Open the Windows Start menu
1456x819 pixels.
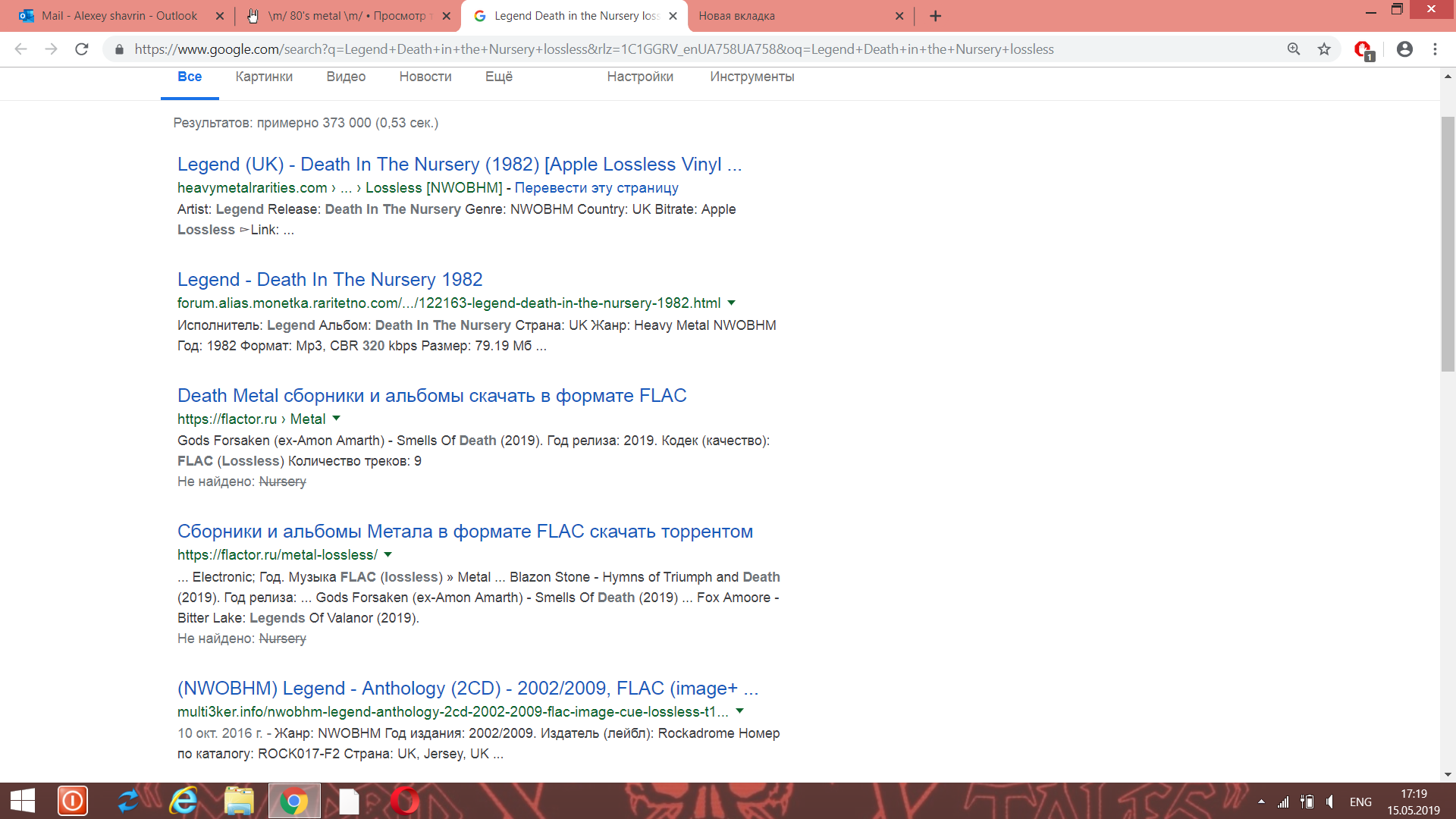pos(23,801)
